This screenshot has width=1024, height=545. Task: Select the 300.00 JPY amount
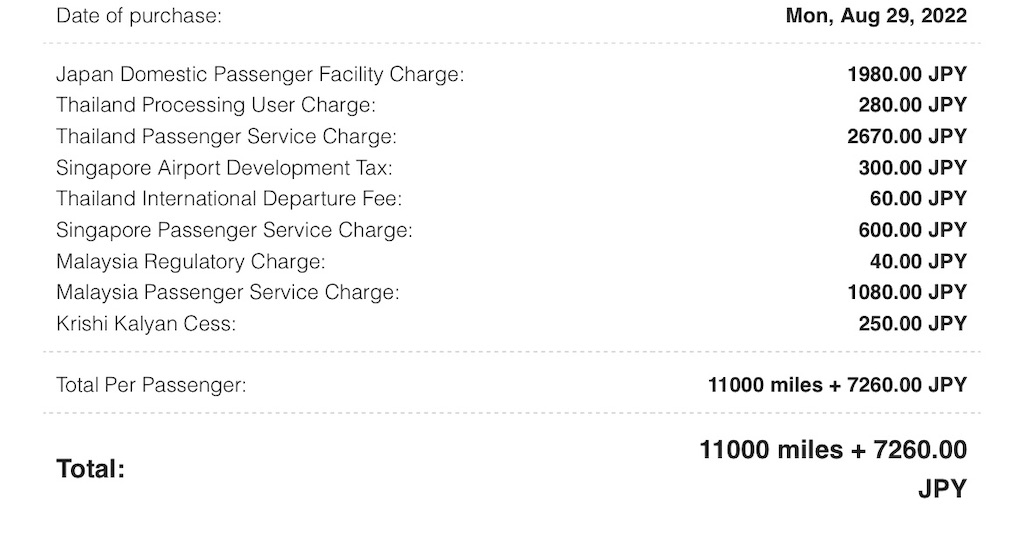[912, 168]
